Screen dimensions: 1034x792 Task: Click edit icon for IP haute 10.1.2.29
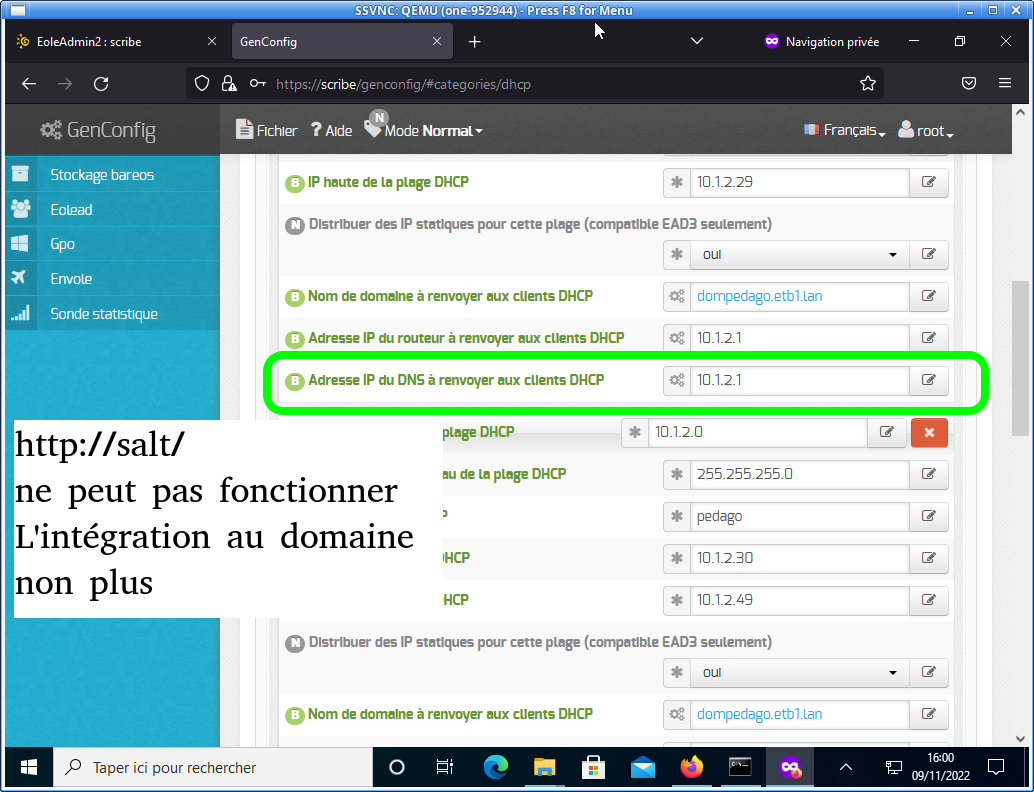[928, 183]
